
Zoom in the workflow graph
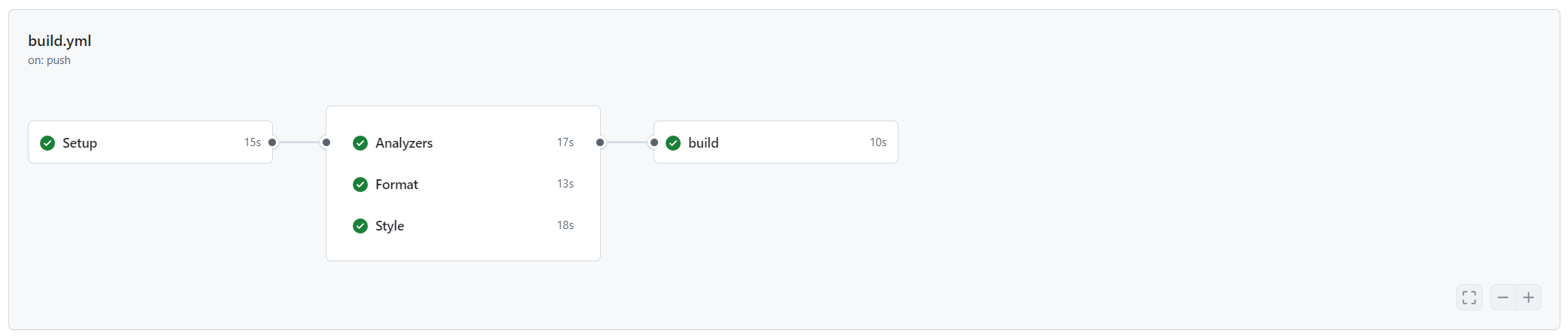point(1529,298)
